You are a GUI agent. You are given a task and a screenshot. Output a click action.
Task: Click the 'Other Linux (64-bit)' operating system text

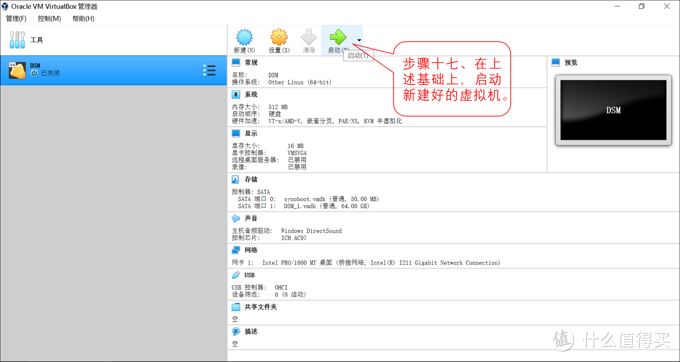(x=300, y=82)
